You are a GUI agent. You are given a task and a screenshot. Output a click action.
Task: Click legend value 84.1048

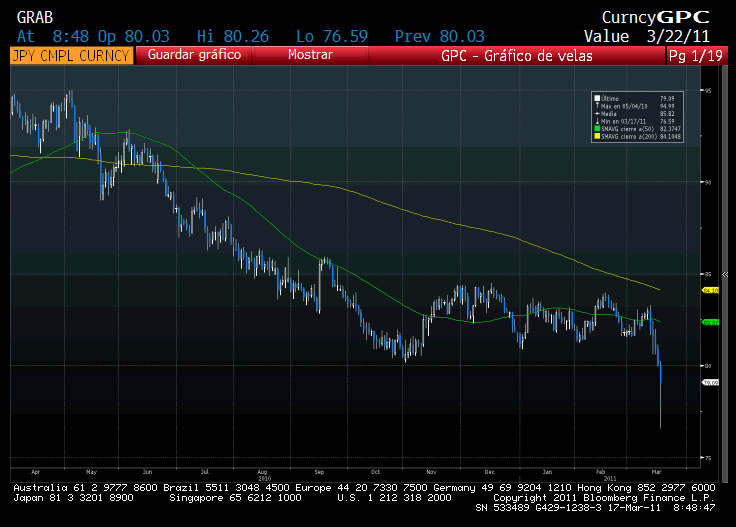pos(670,136)
